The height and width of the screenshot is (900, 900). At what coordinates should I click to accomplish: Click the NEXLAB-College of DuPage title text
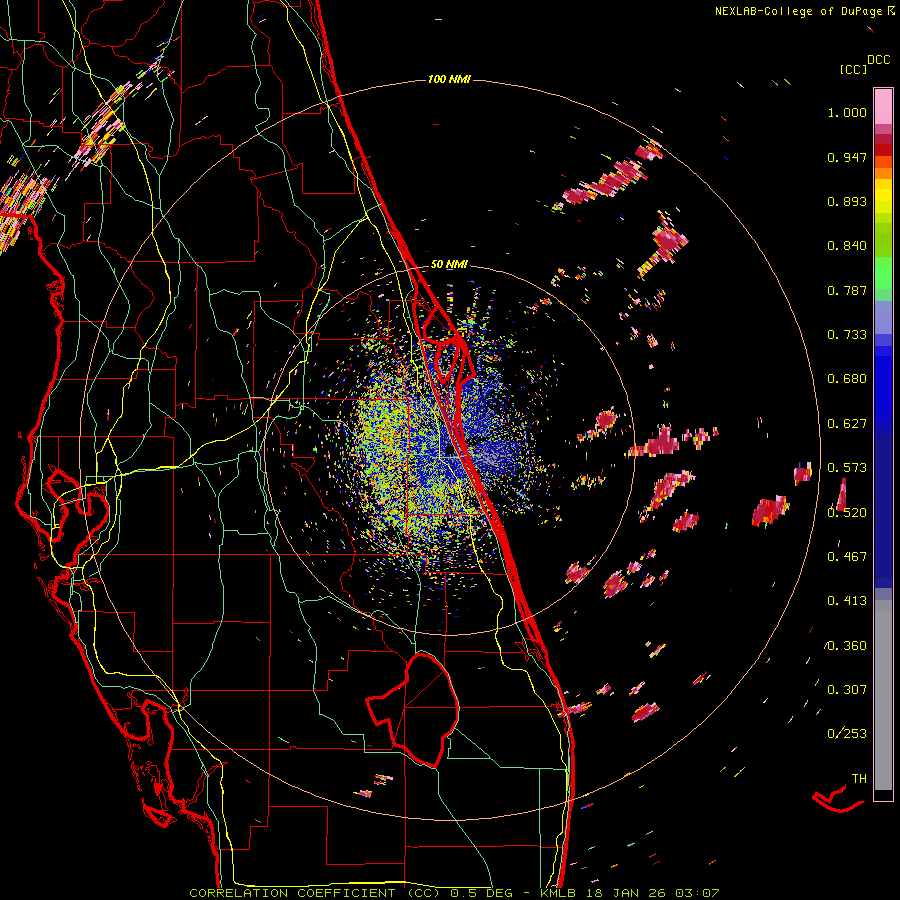[x=800, y=11]
